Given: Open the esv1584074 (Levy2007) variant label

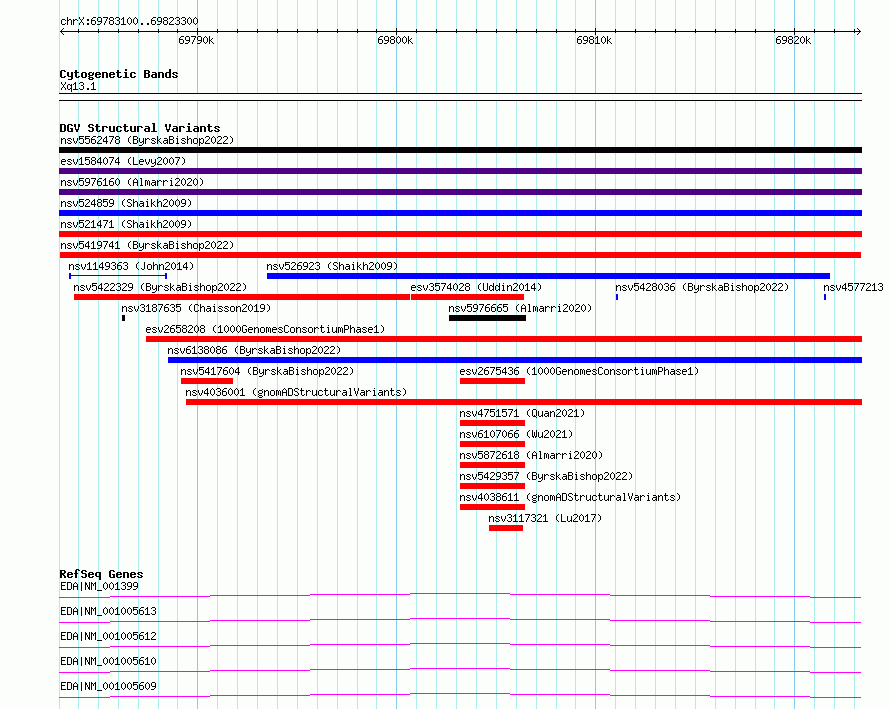Looking at the screenshot, I should [x=123, y=161].
